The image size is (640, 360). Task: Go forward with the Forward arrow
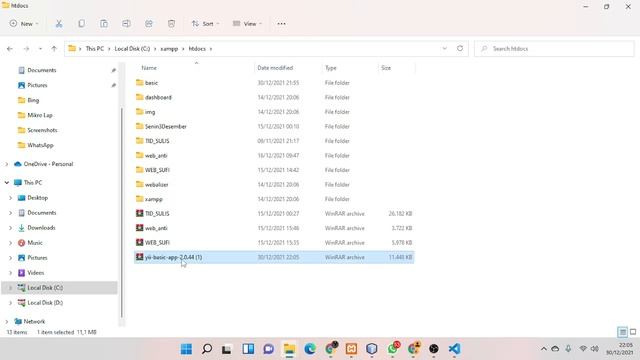(x=26, y=49)
